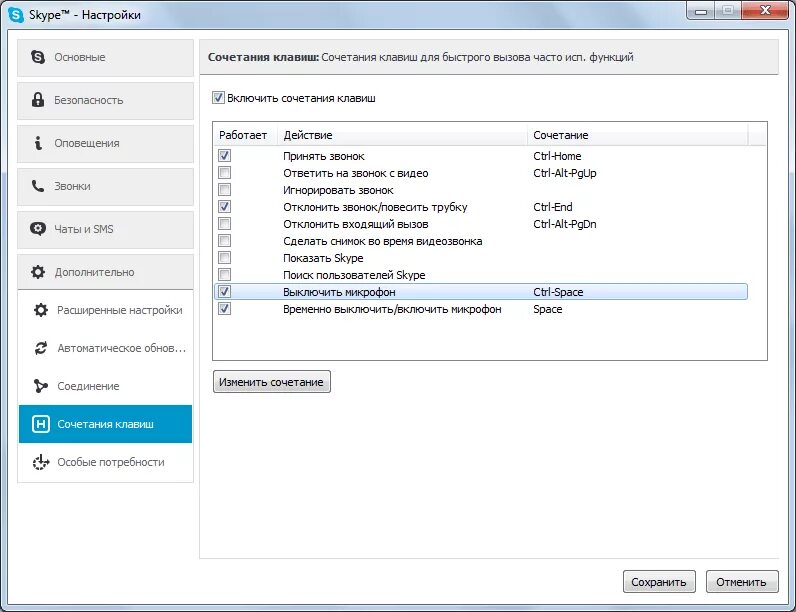Select Временно выключить/включить микрофон row text
The width and height of the screenshot is (796, 612).
click(x=392, y=309)
